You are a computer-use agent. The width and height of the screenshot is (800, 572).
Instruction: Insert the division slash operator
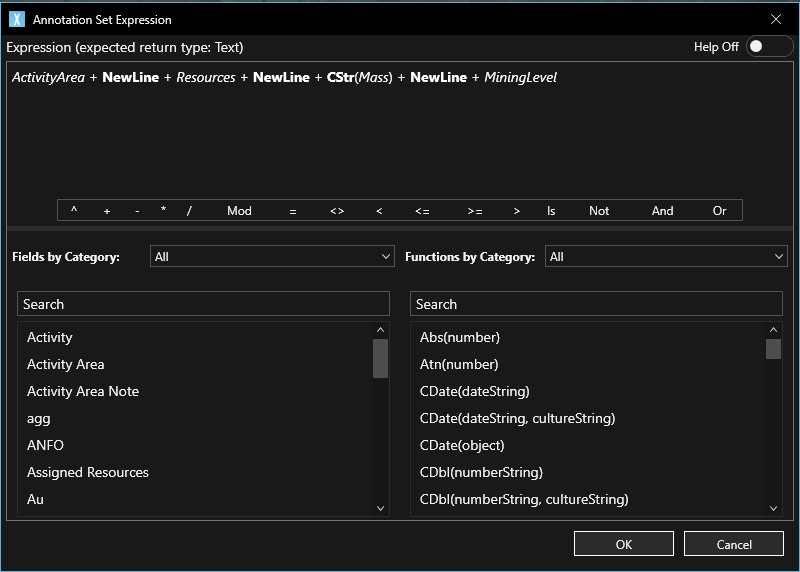(x=189, y=211)
